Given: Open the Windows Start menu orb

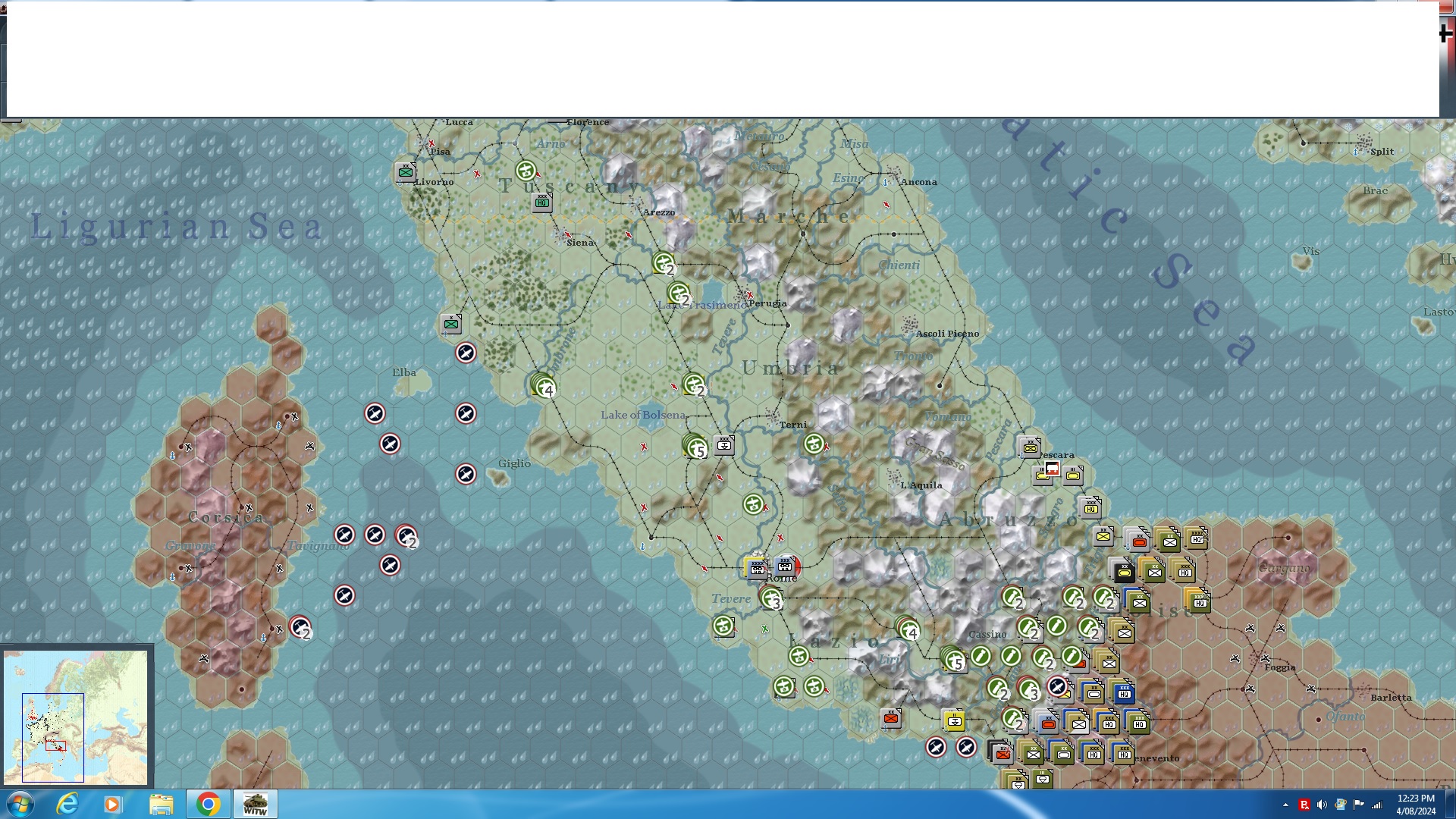Looking at the screenshot, I should click(x=19, y=804).
